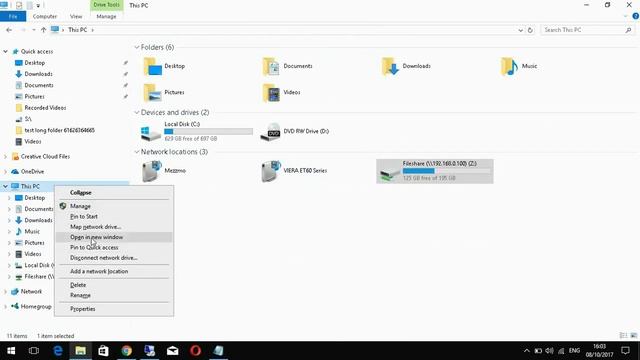
Task: Click the This PC breadcrumb in address bar
Action: (77, 30)
